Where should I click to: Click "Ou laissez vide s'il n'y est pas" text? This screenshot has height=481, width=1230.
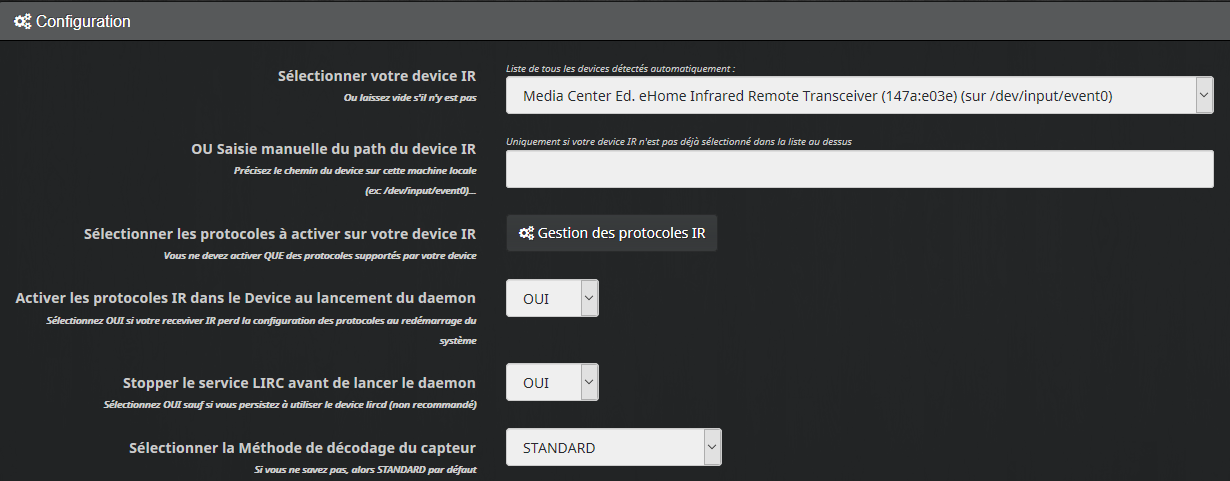(409, 98)
